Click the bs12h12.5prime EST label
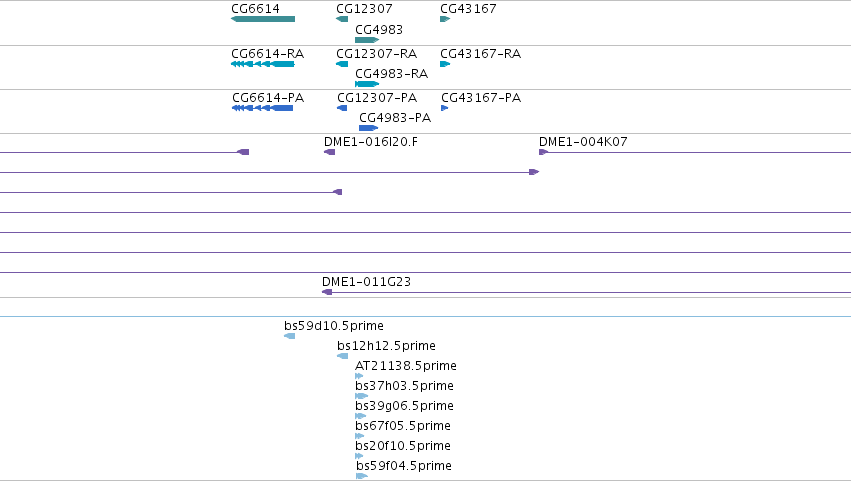 point(386,346)
